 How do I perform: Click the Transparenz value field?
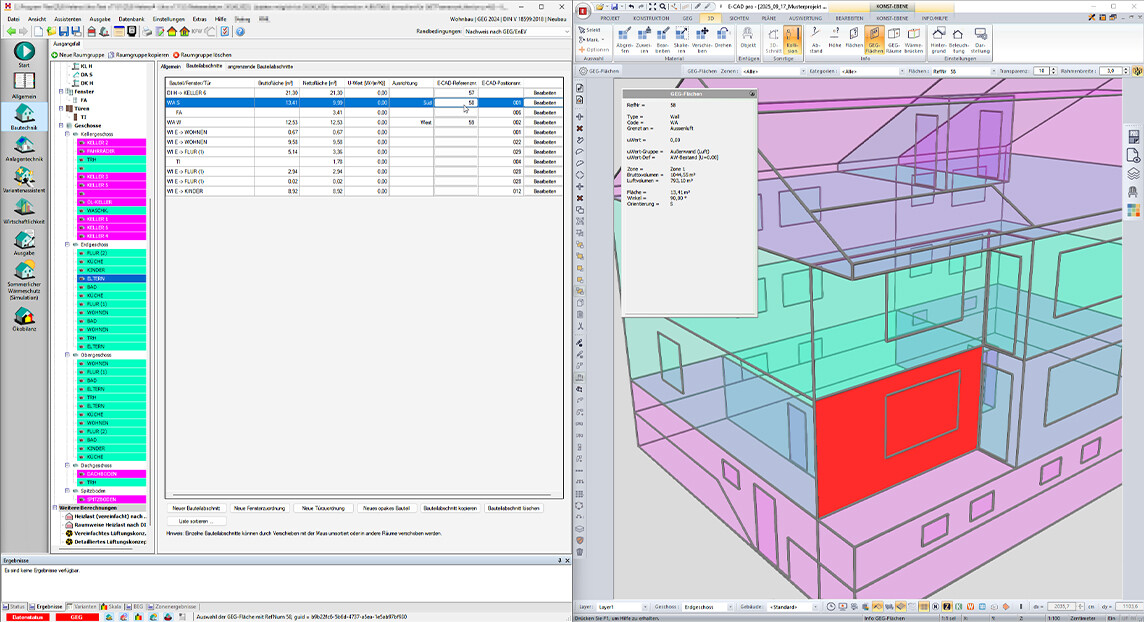(x=1042, y=72)
